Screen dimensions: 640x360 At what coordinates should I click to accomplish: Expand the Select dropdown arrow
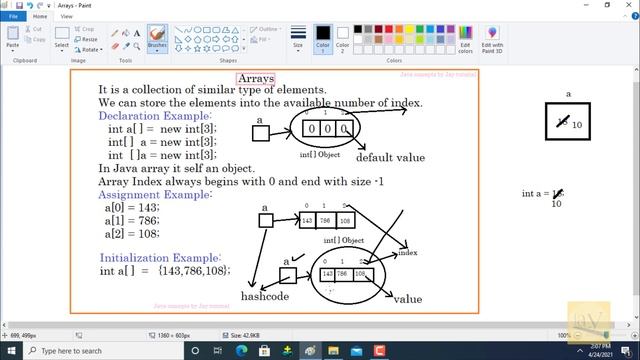[x=62, y=51]
